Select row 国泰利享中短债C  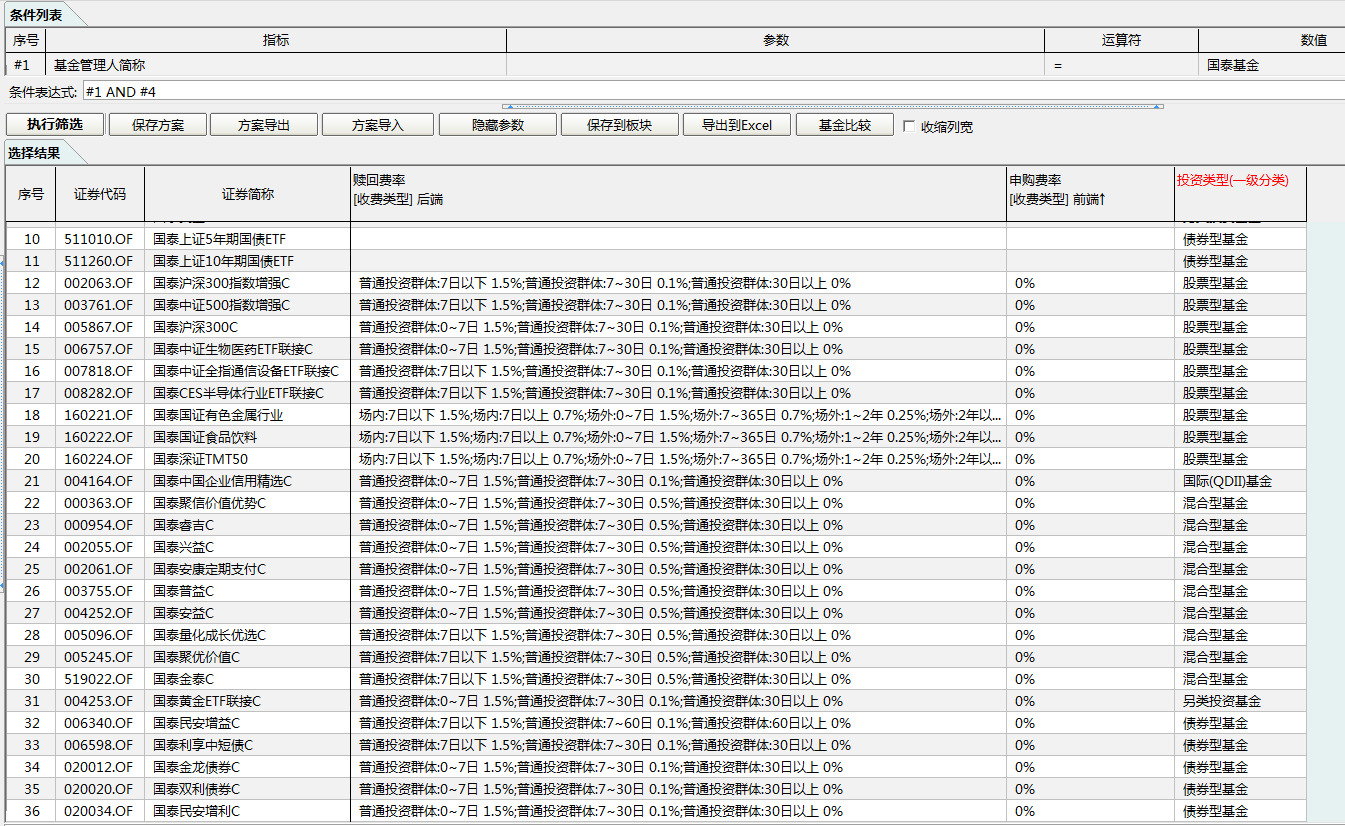(656, 745)
